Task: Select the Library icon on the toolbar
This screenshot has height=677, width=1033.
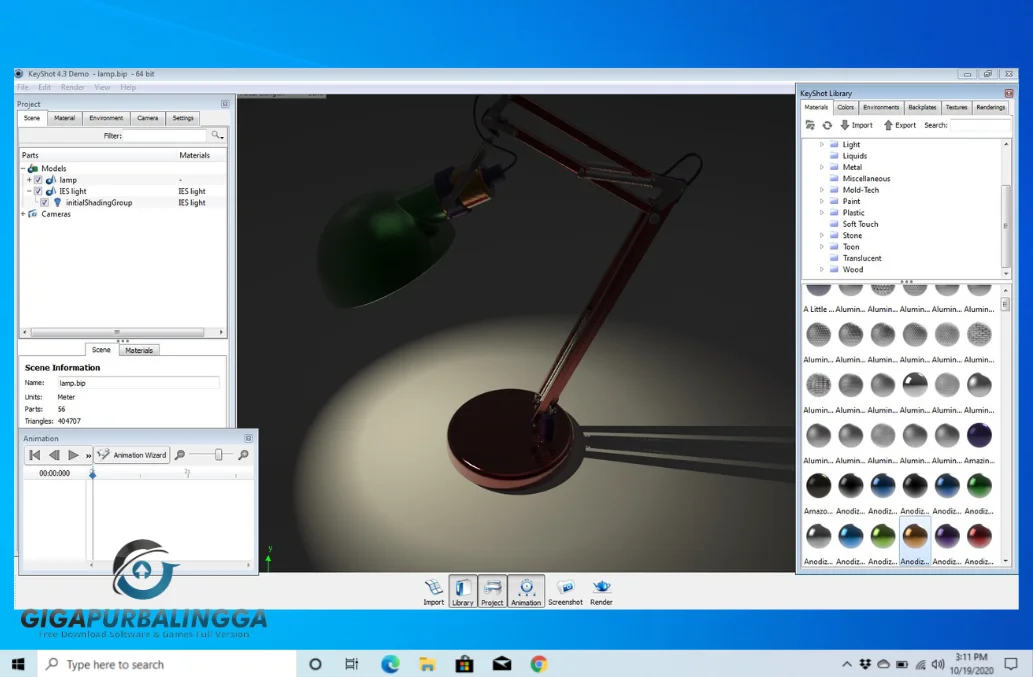Action: tap(462, 589)
